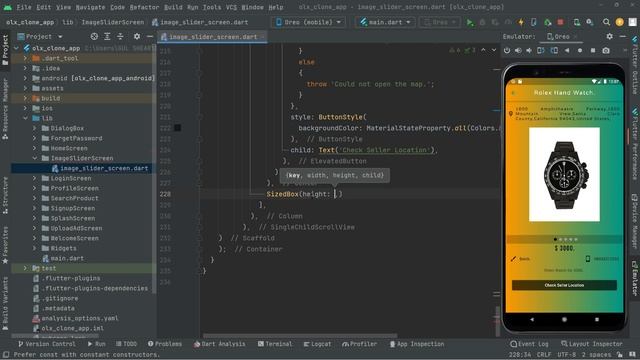Rotate emulator right icon
The width and height of the screenshot is (640, 360).
[554, 51]
